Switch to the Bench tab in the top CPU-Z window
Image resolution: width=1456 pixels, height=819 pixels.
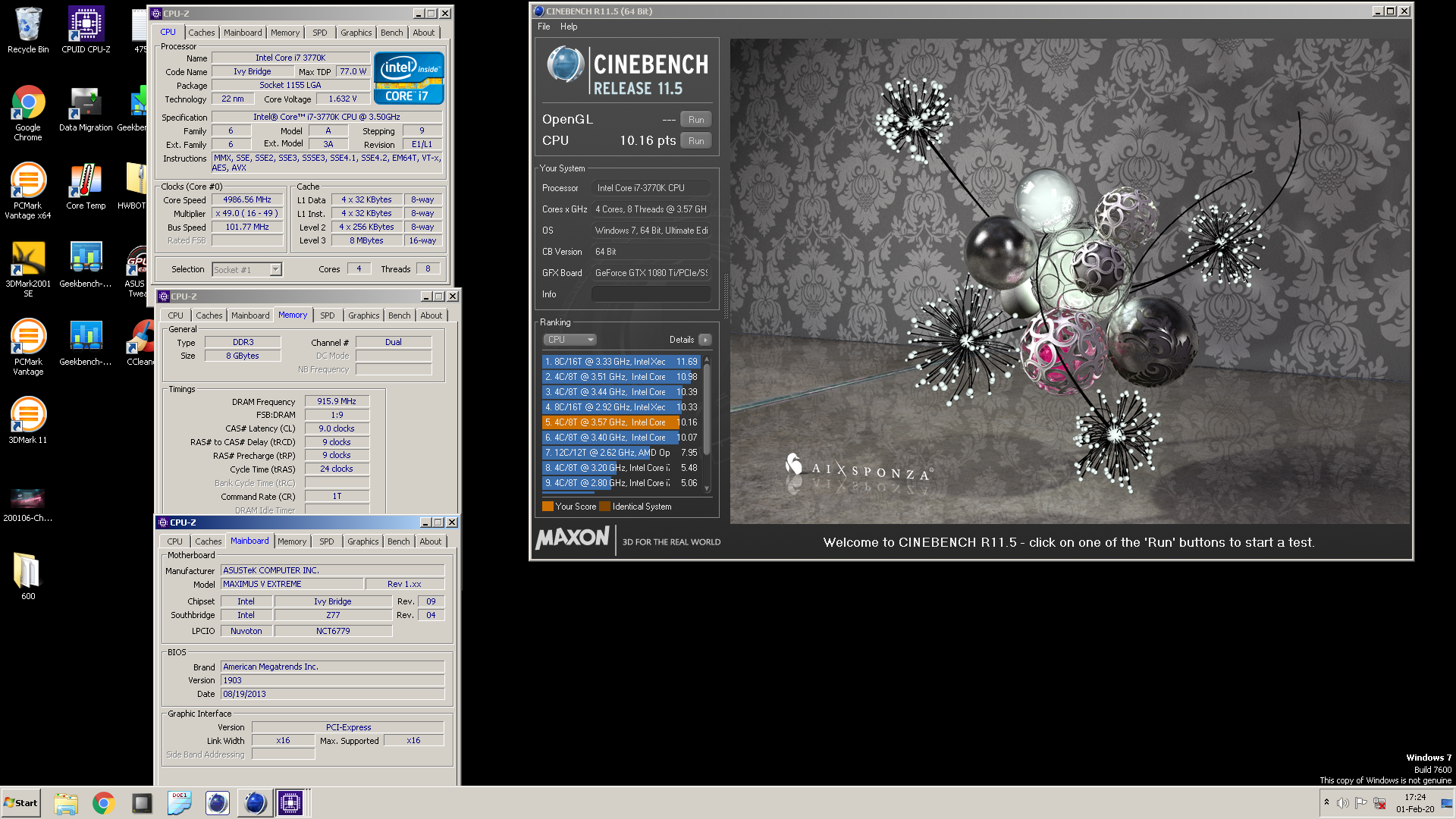(392, 33)
